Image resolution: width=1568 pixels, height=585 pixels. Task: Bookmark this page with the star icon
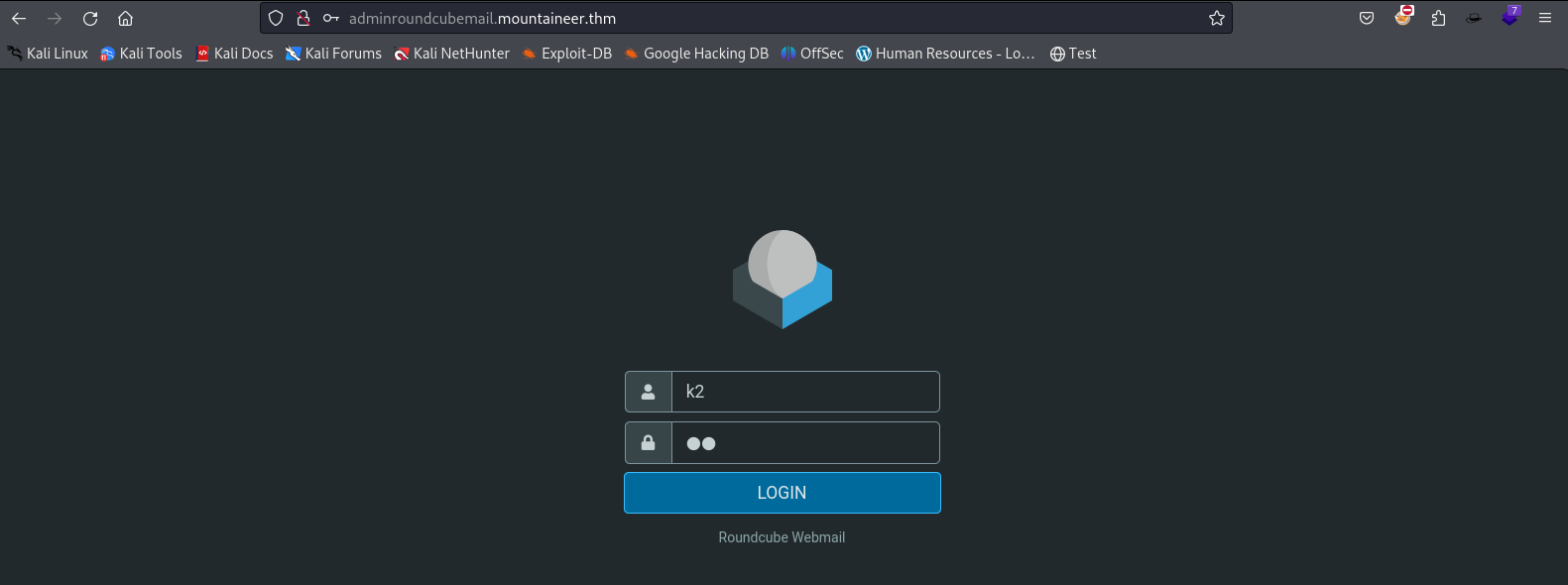(x=1216, y=18)
